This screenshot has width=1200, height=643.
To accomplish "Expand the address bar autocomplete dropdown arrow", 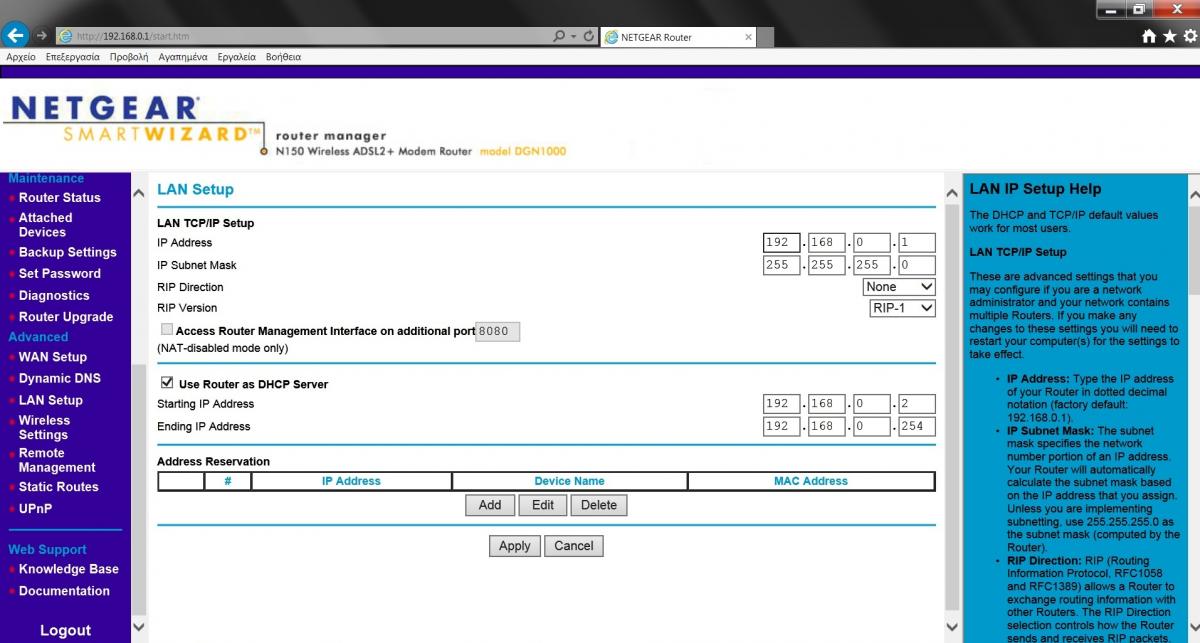I will tap(573, 36).
